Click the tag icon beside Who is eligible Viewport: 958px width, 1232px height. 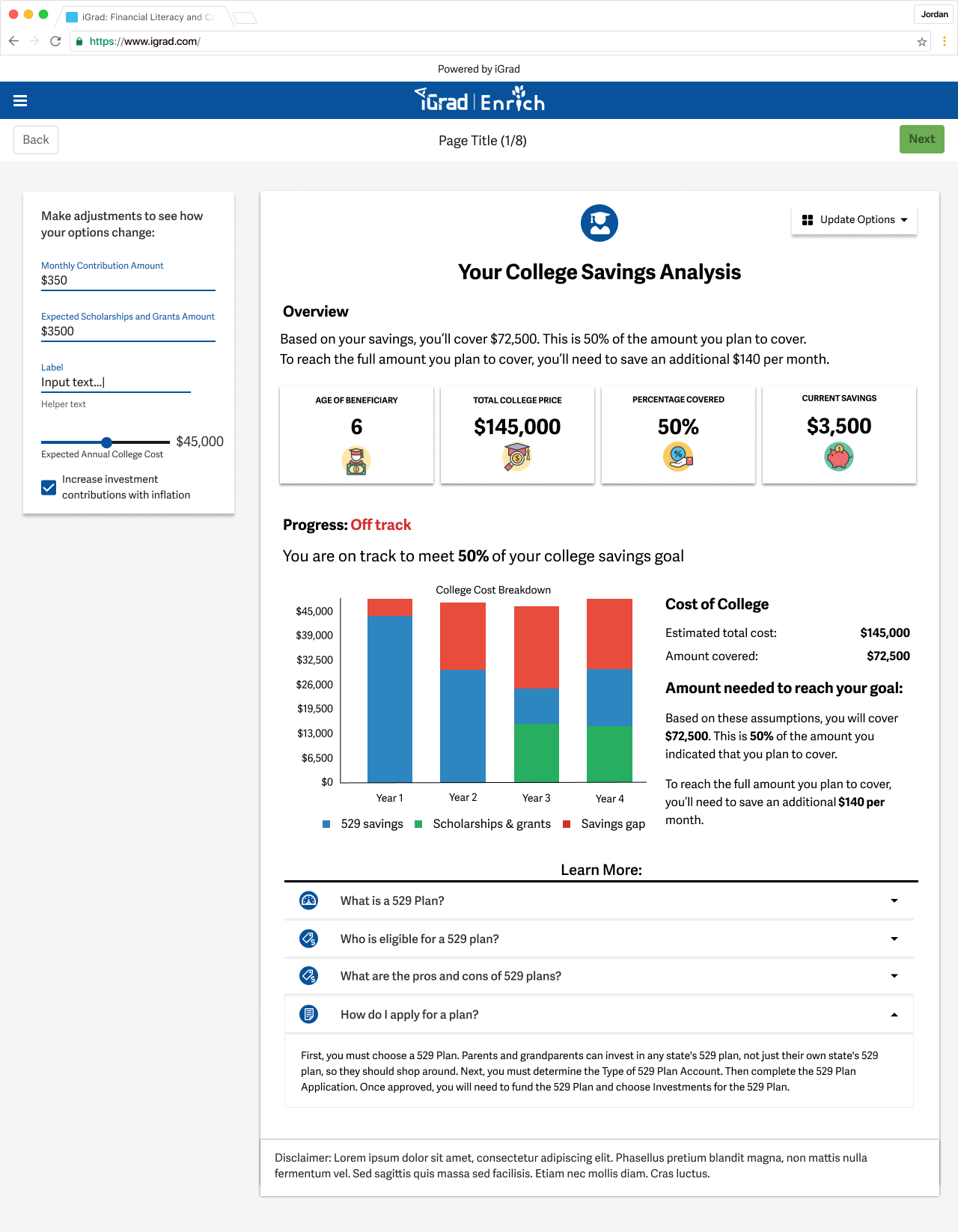tap(308, 939)
